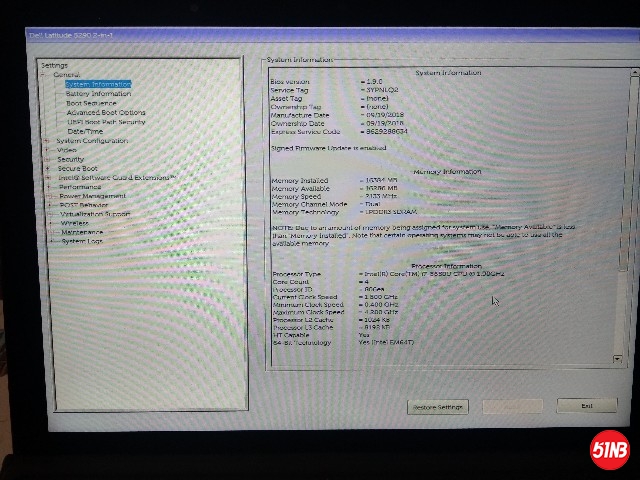
Task: Expand Power Management node
Action: coord(49,196)
